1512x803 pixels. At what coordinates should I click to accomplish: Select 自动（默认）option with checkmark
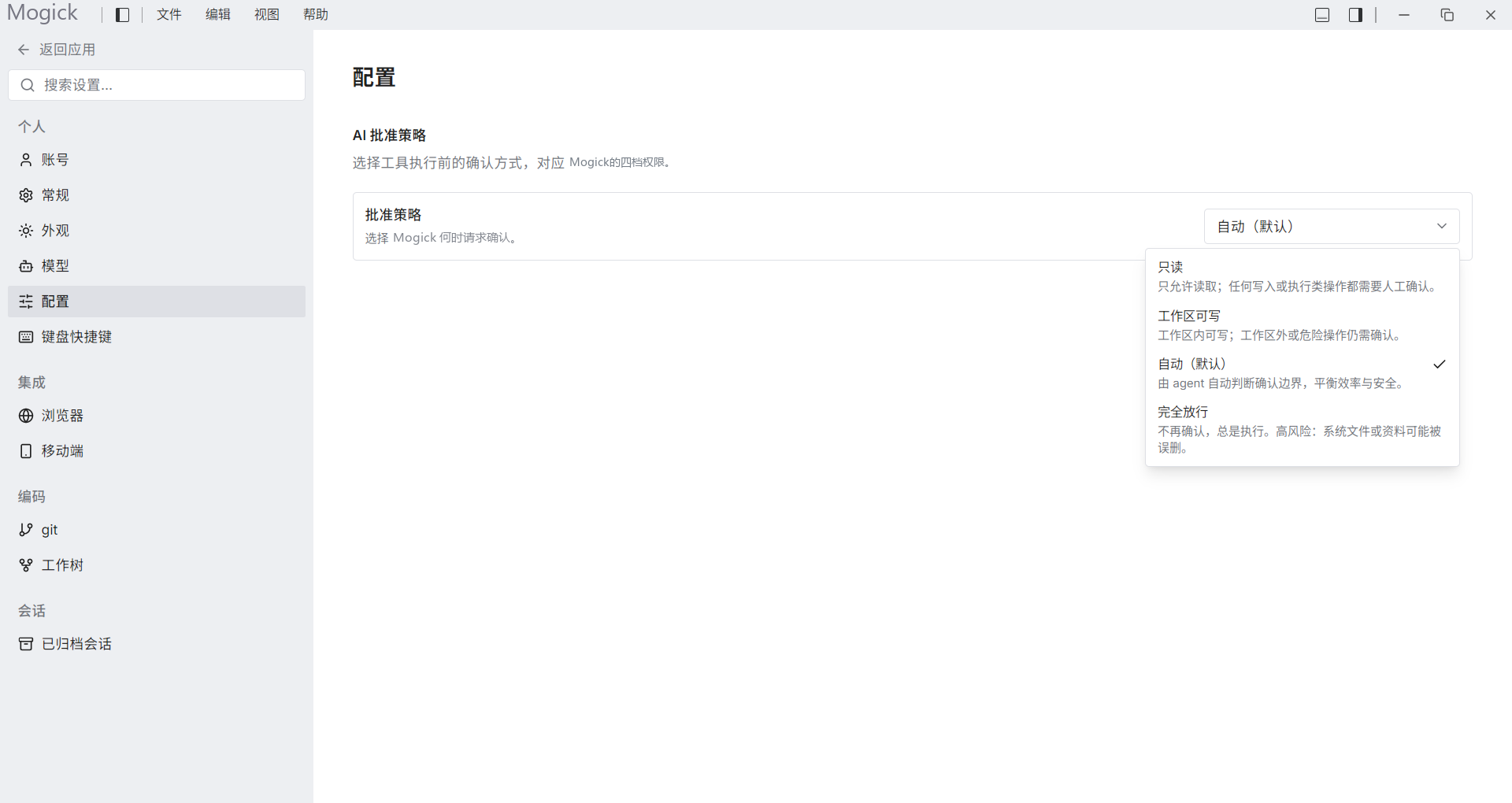point(1302,373)
